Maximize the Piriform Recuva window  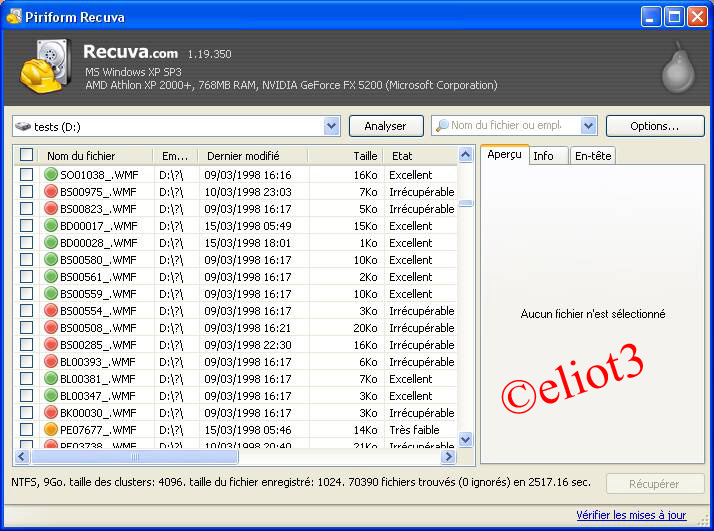click(x=674, y=17)
